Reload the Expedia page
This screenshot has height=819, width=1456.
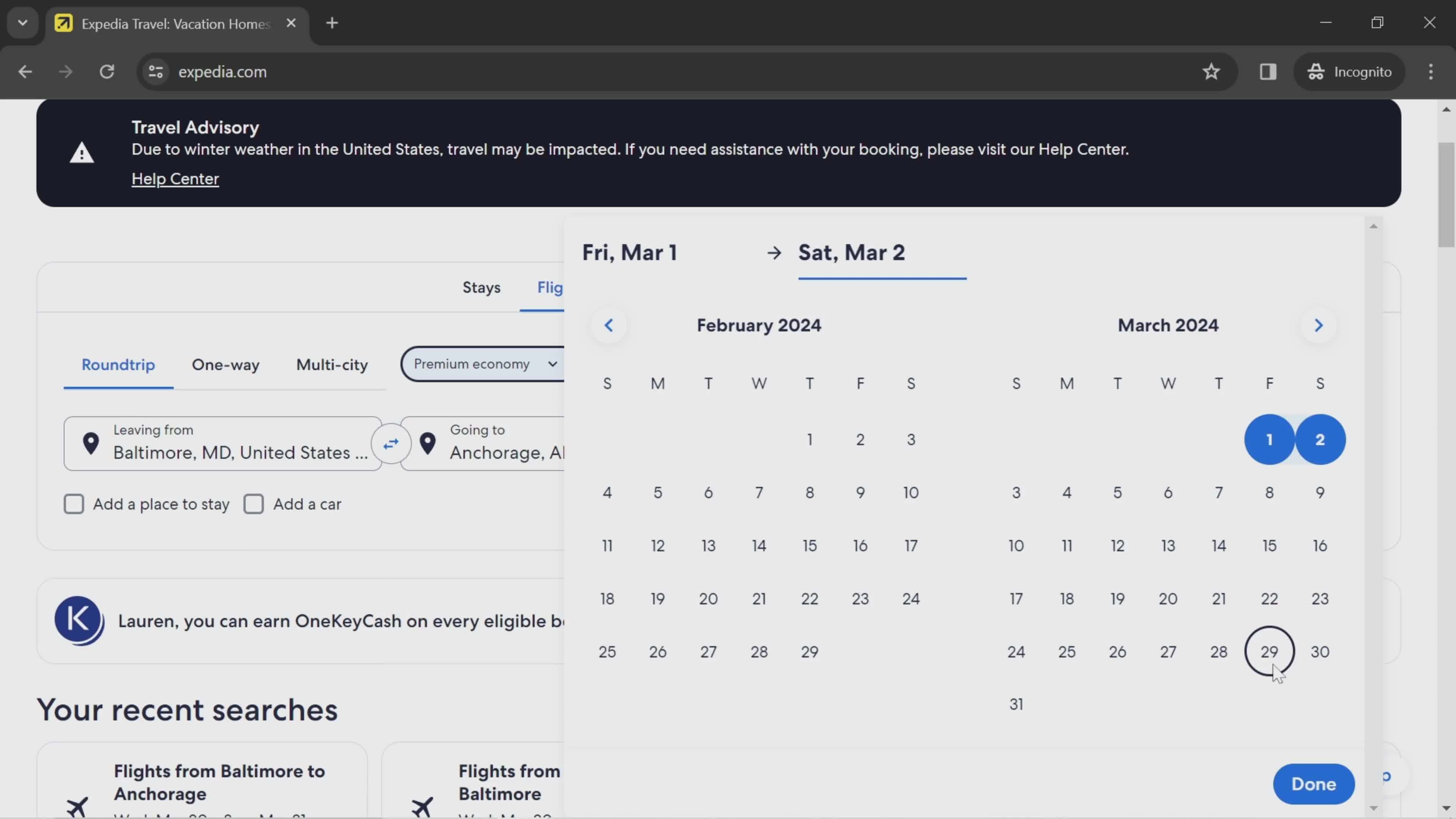[107, 72]
